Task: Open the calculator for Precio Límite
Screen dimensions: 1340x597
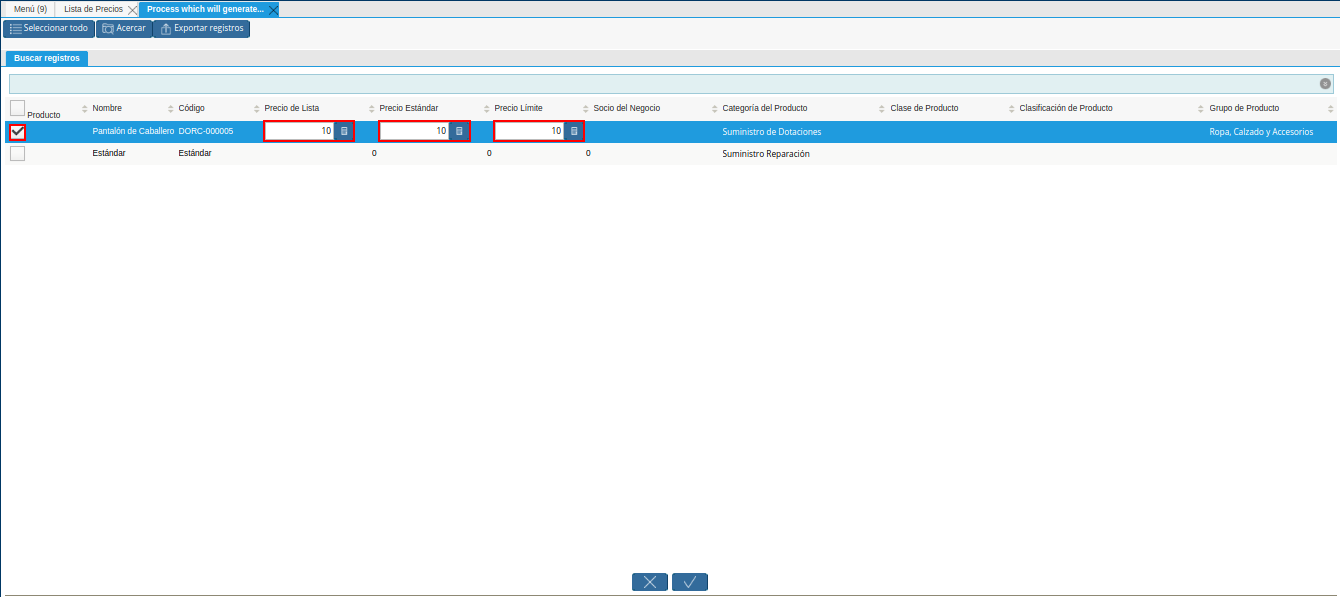Action: point(574,131)
